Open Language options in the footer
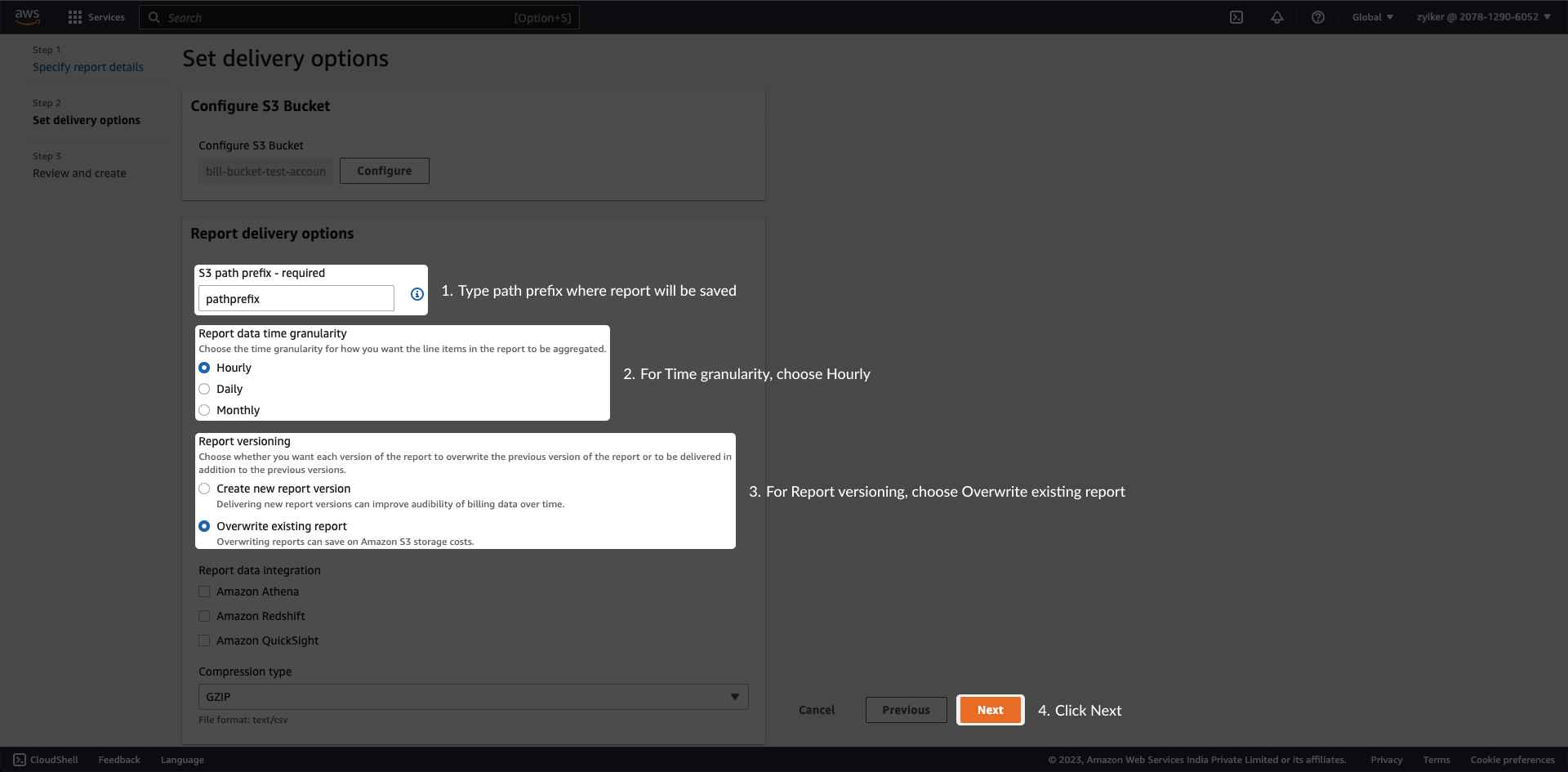 181,760
